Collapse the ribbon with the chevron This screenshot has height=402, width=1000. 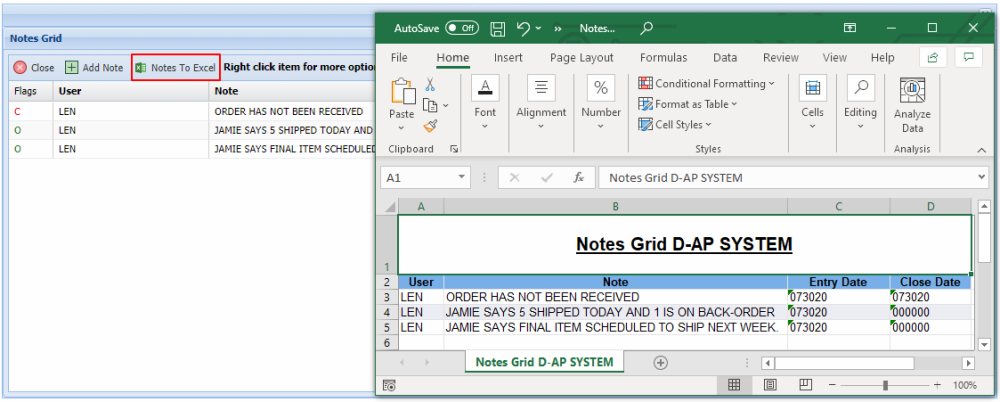click(x=982, y=150)
